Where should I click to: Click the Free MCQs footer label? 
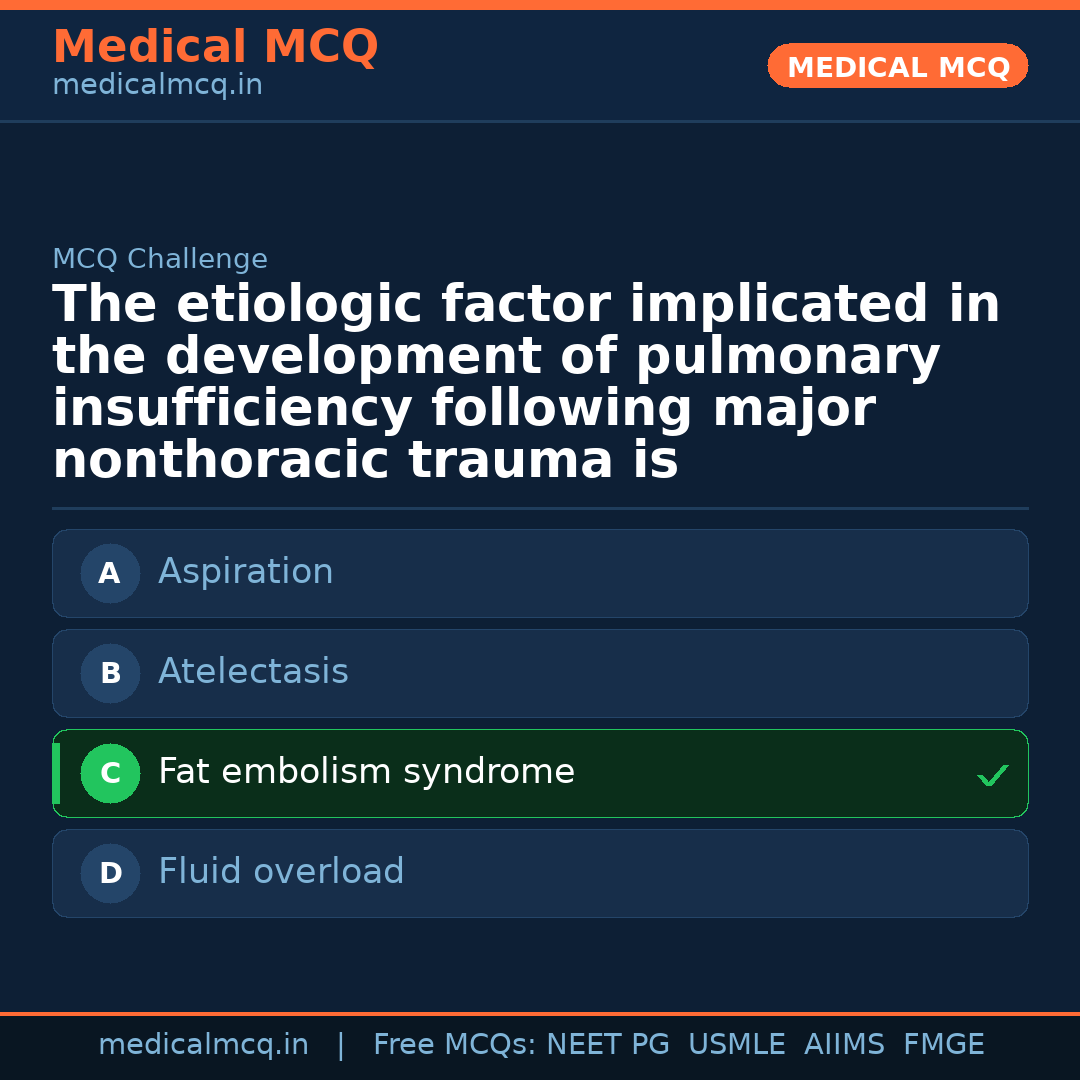click(455, 1045)
